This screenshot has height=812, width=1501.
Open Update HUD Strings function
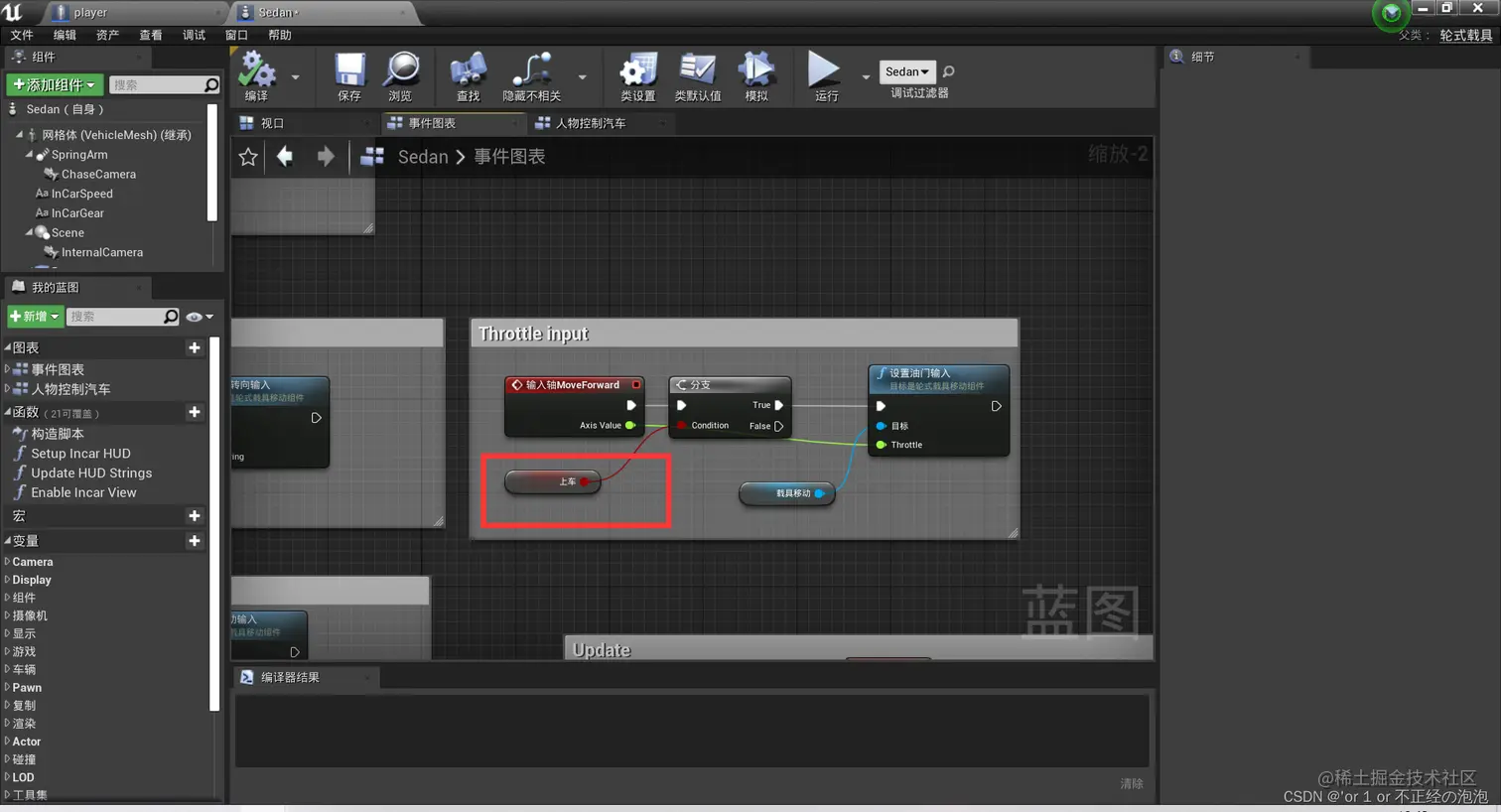tap(91, 474)
